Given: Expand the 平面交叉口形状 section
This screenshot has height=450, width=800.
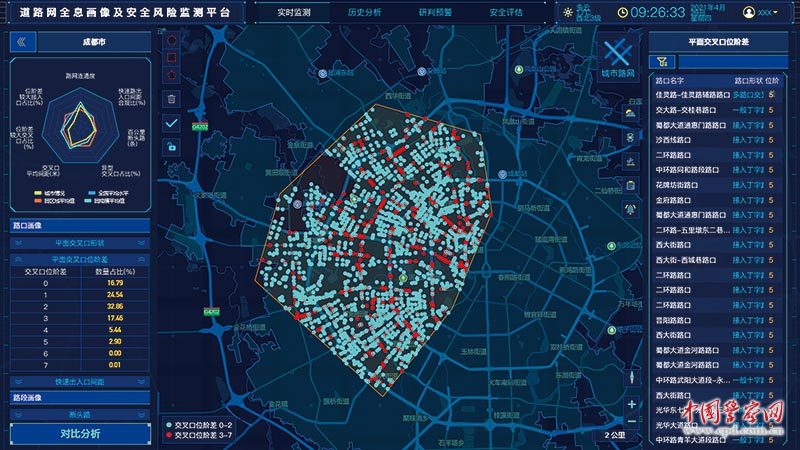Looking at the screenshot, I should pos(80,243).
